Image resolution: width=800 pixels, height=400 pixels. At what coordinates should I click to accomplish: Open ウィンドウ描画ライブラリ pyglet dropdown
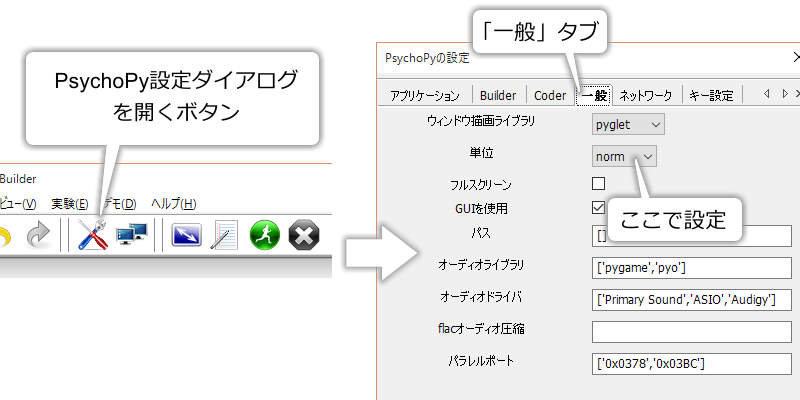pos(628,124)
